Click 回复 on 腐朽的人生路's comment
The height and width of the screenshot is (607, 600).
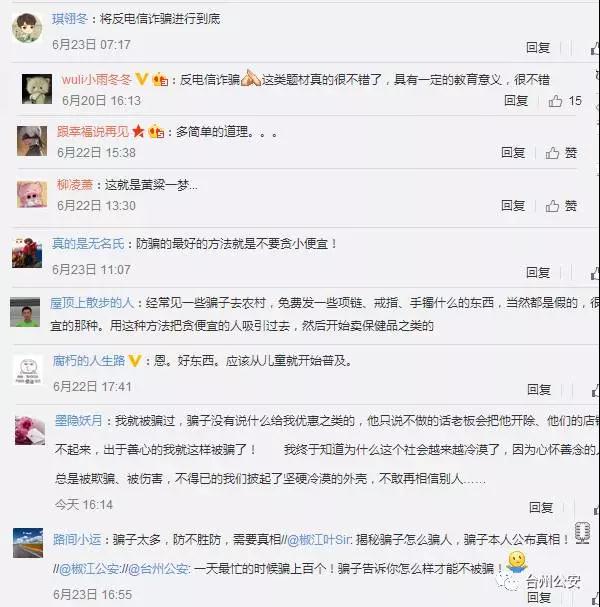539,390
